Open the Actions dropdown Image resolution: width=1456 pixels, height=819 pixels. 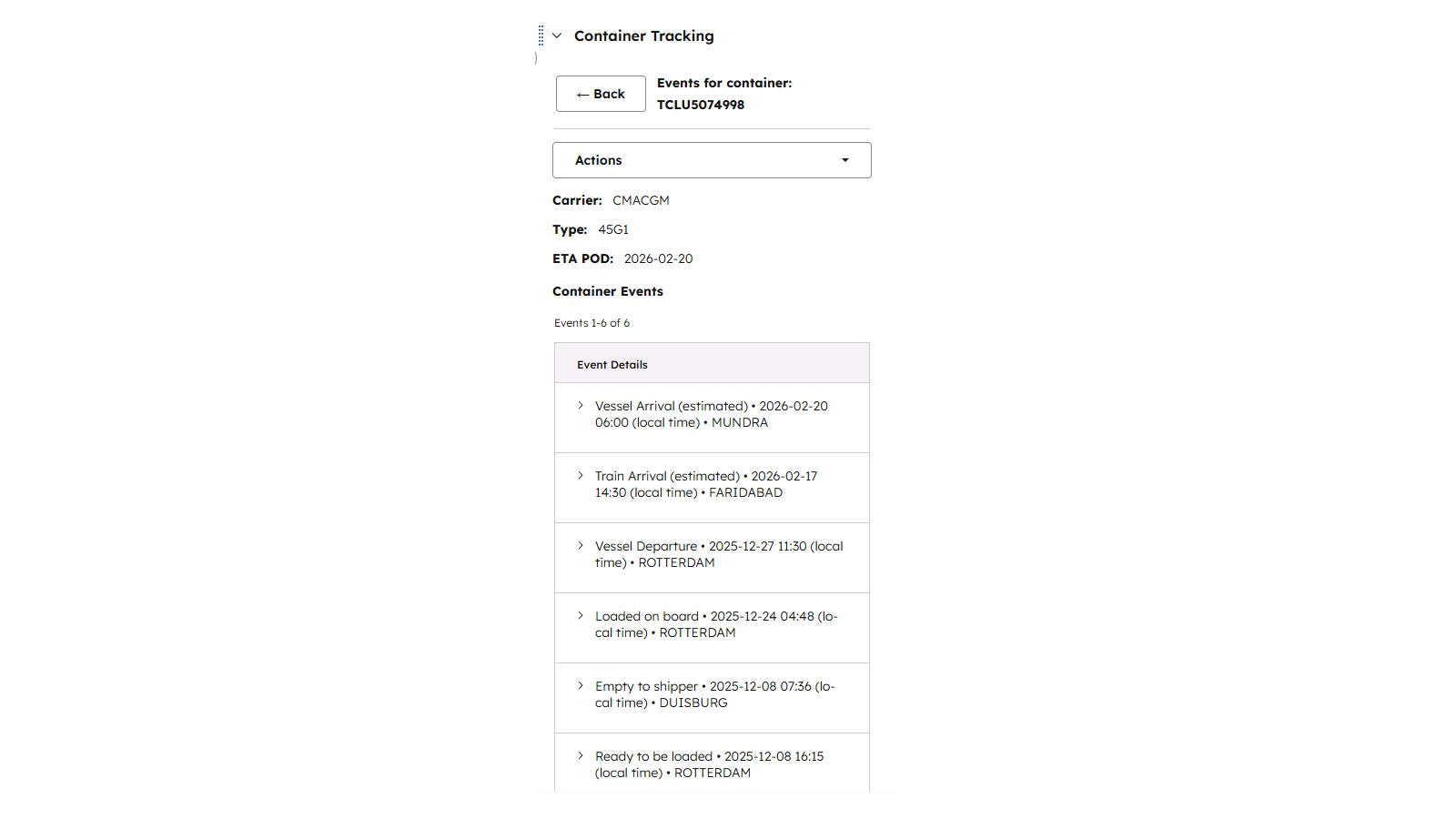click(711, 160)
